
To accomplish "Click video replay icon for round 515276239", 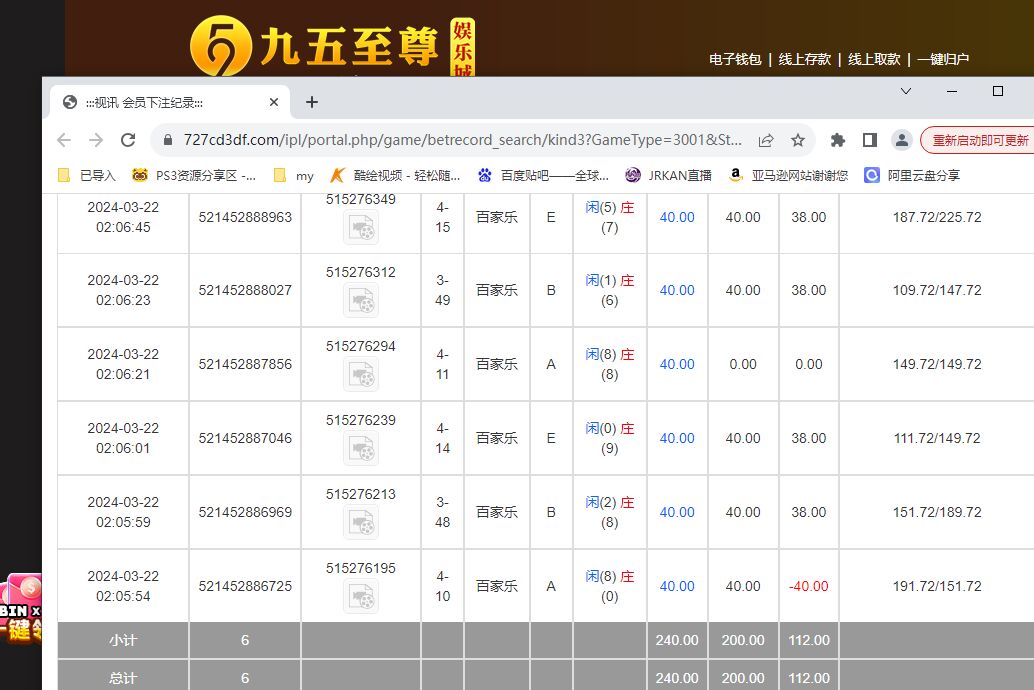I will pos(360,448).
